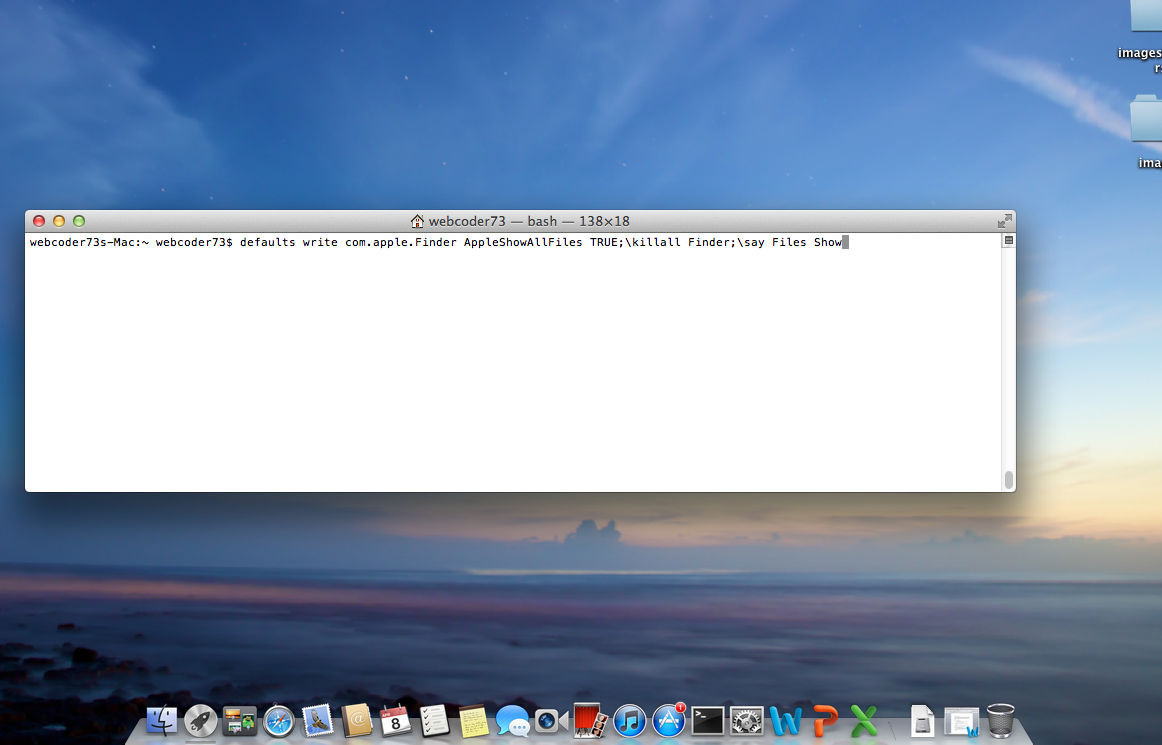Open Contacts address book in dock
Viewport: 1162px width, 745px height.
point(356,720)
